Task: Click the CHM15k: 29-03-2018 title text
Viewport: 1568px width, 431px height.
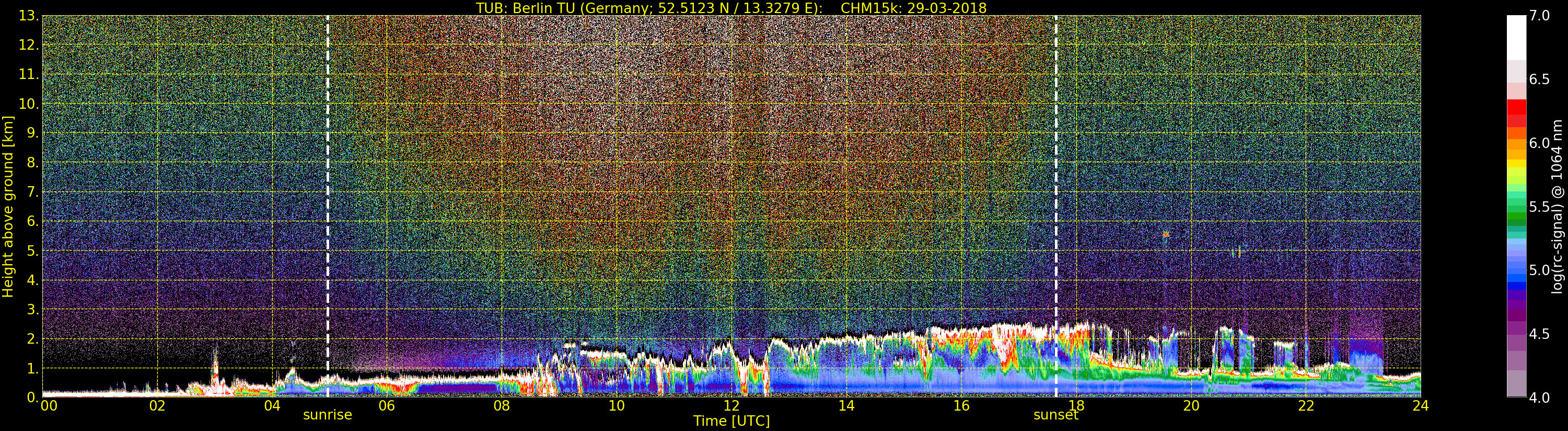Action: tap(913, 8)
